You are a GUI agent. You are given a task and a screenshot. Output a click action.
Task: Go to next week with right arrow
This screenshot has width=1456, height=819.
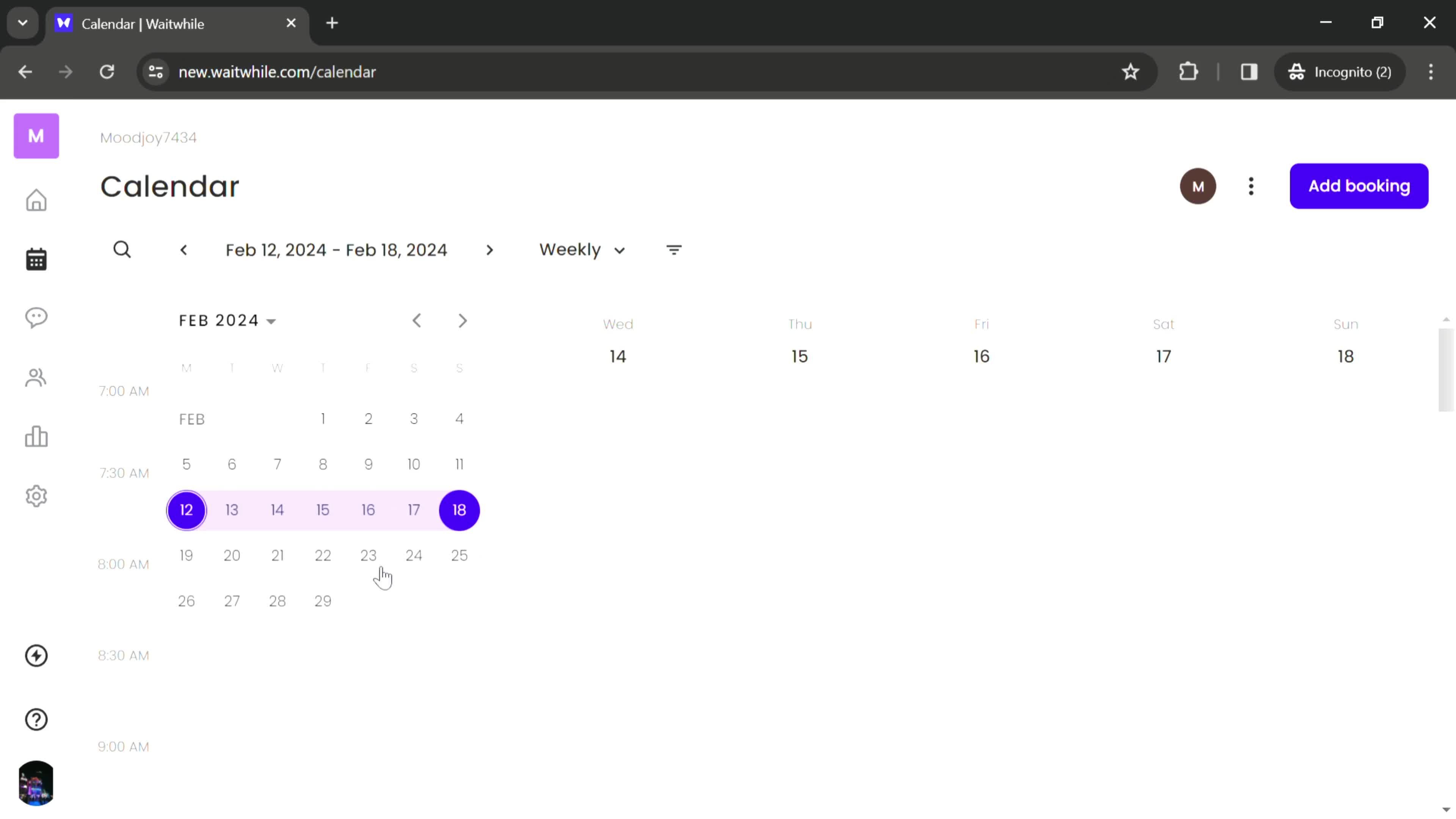[x=490, y=250]
